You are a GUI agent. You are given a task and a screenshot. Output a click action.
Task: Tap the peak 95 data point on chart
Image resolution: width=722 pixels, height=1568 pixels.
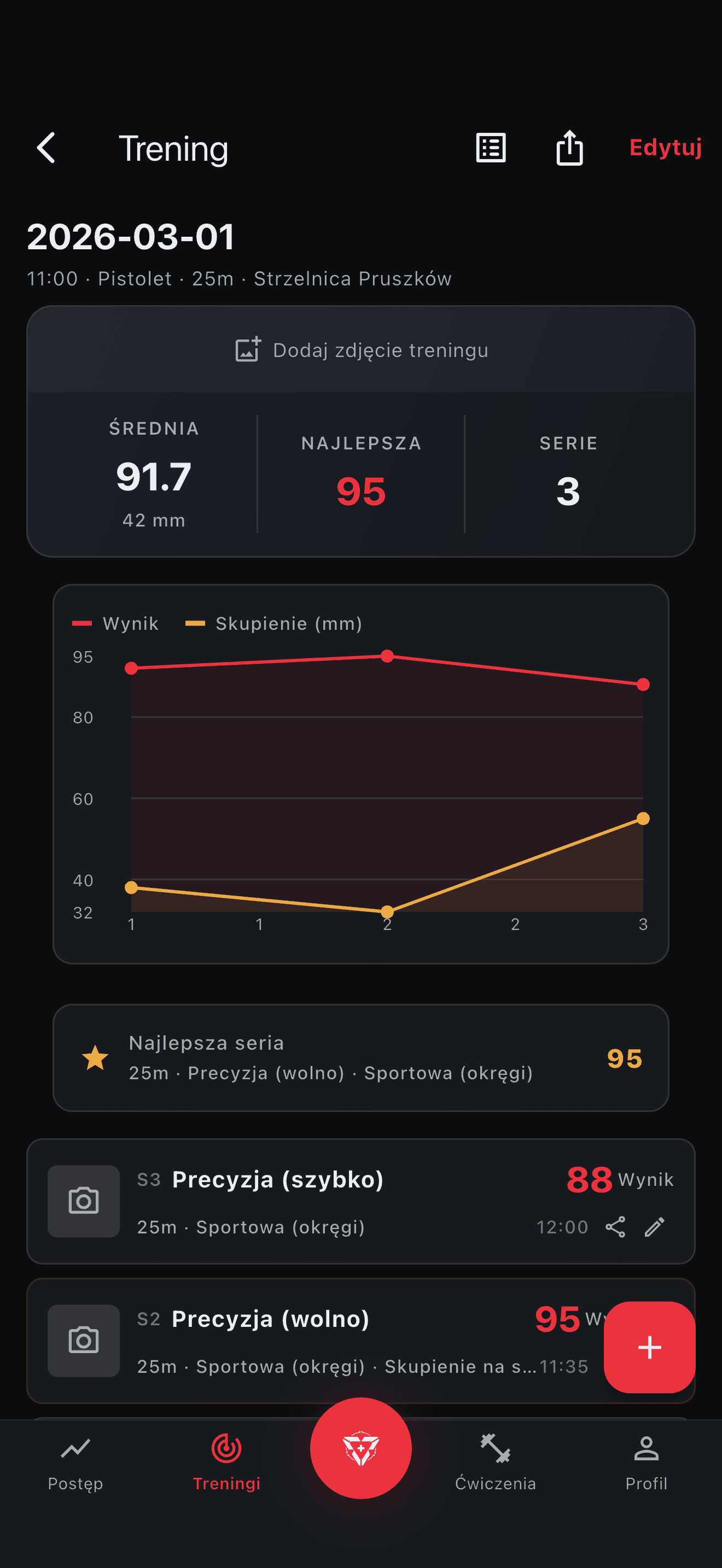387,656
